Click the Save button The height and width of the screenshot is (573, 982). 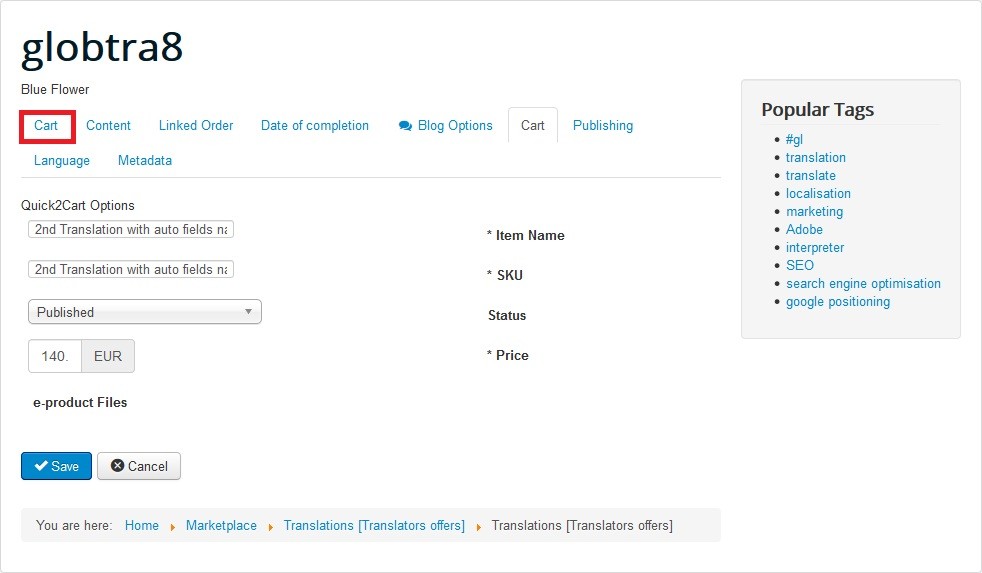point(56,466)
